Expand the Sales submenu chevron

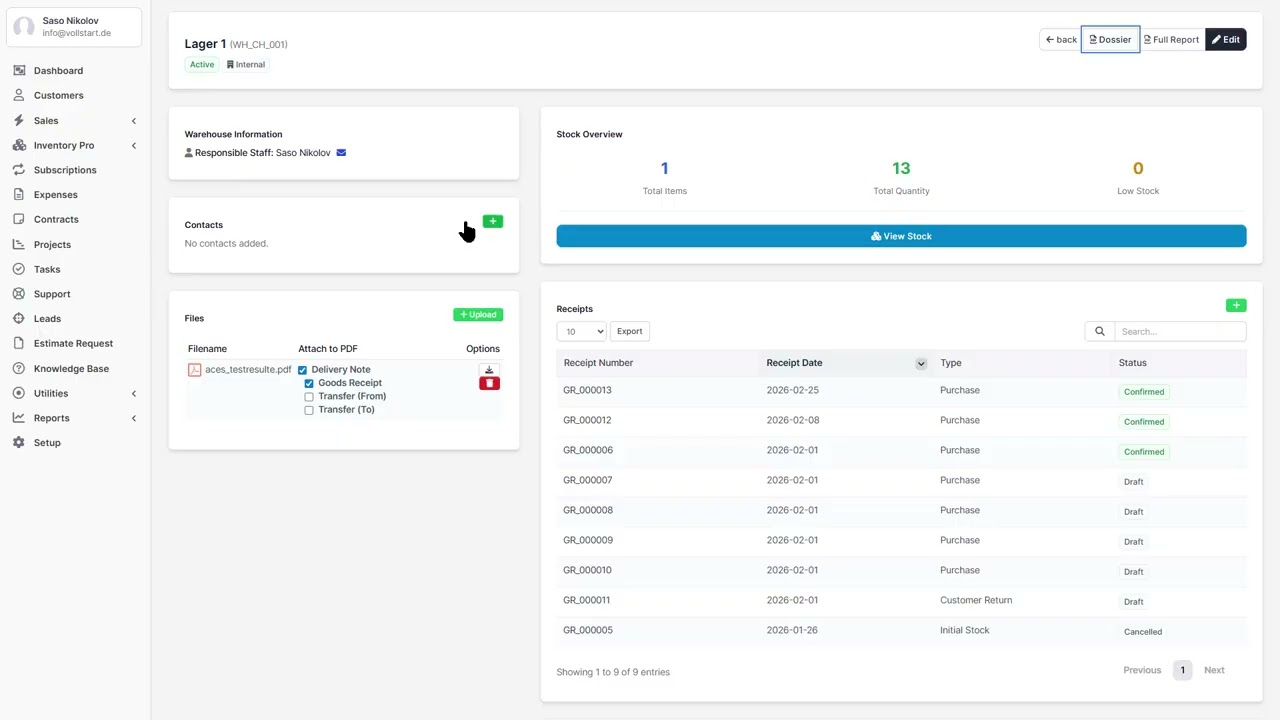click(x=134, y=121)
